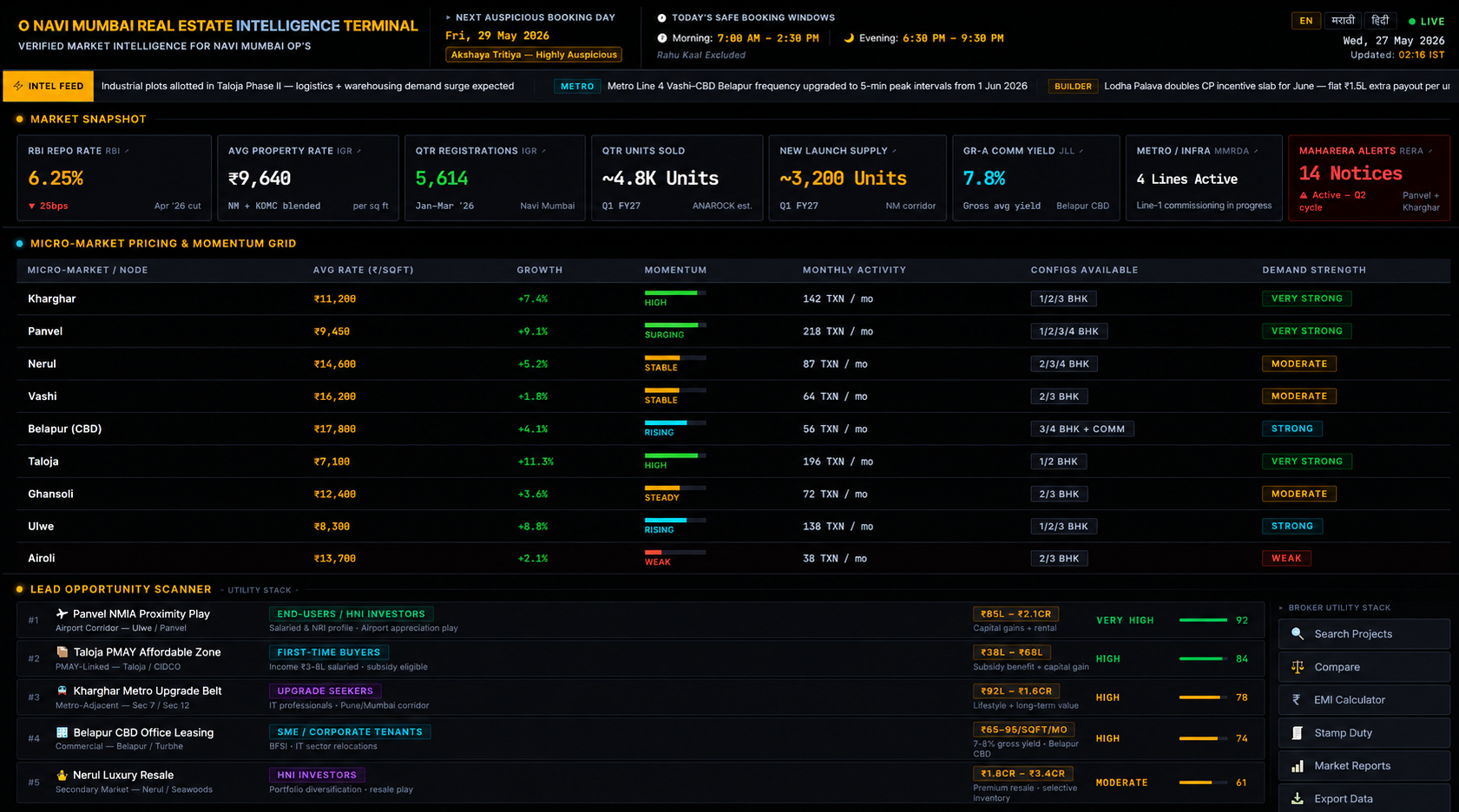1459x812 pixels.
Task: Select the 3/4 BHK + COMM chip for Belapur
Action: coord(1081,429)
